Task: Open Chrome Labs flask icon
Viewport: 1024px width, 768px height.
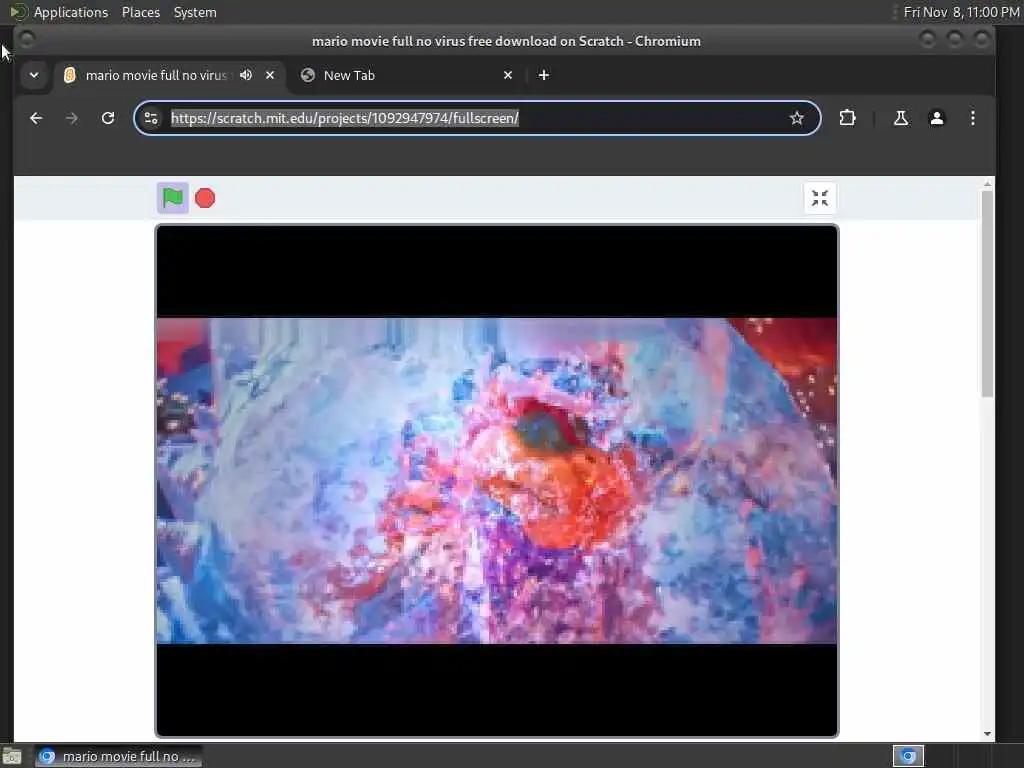Action: [x=901, y=118]
